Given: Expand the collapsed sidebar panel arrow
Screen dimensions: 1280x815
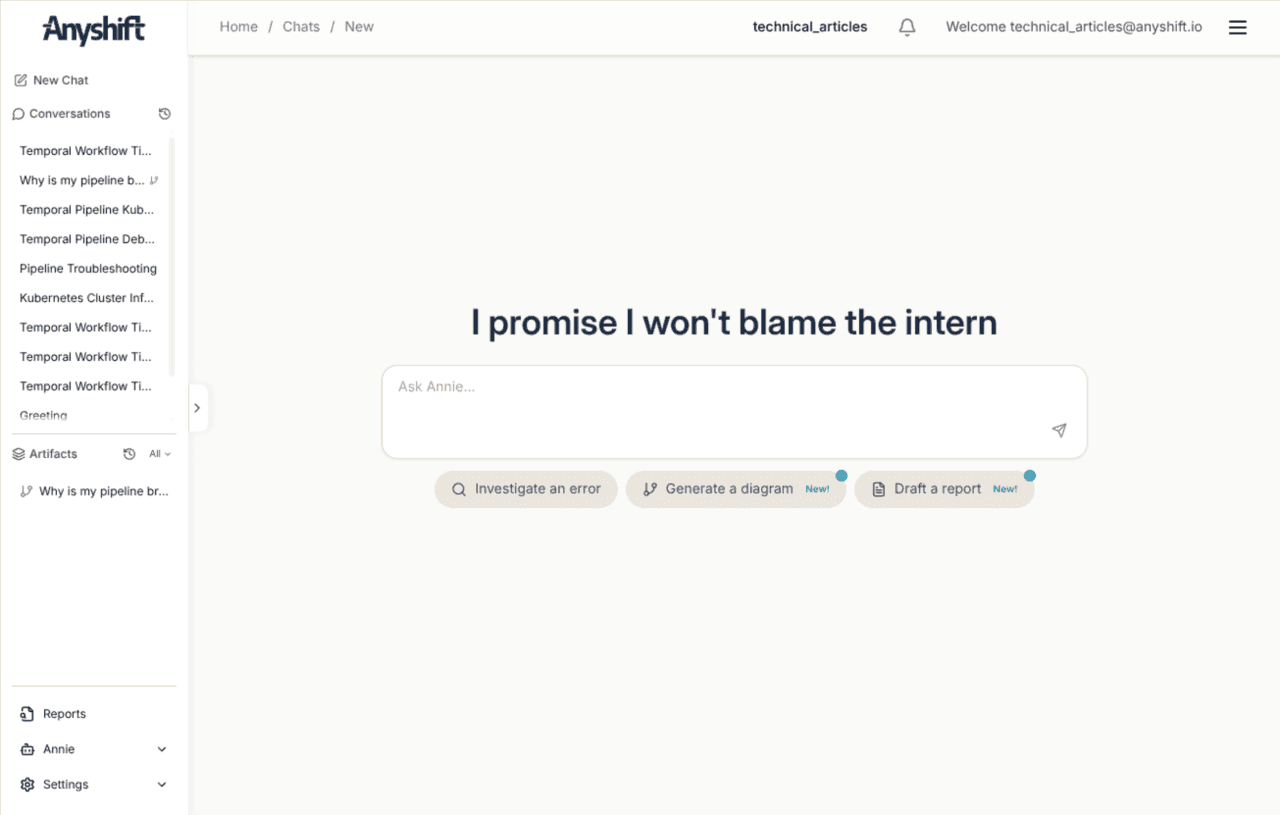Looking at the screenshot, I should (x=197, y=407).
